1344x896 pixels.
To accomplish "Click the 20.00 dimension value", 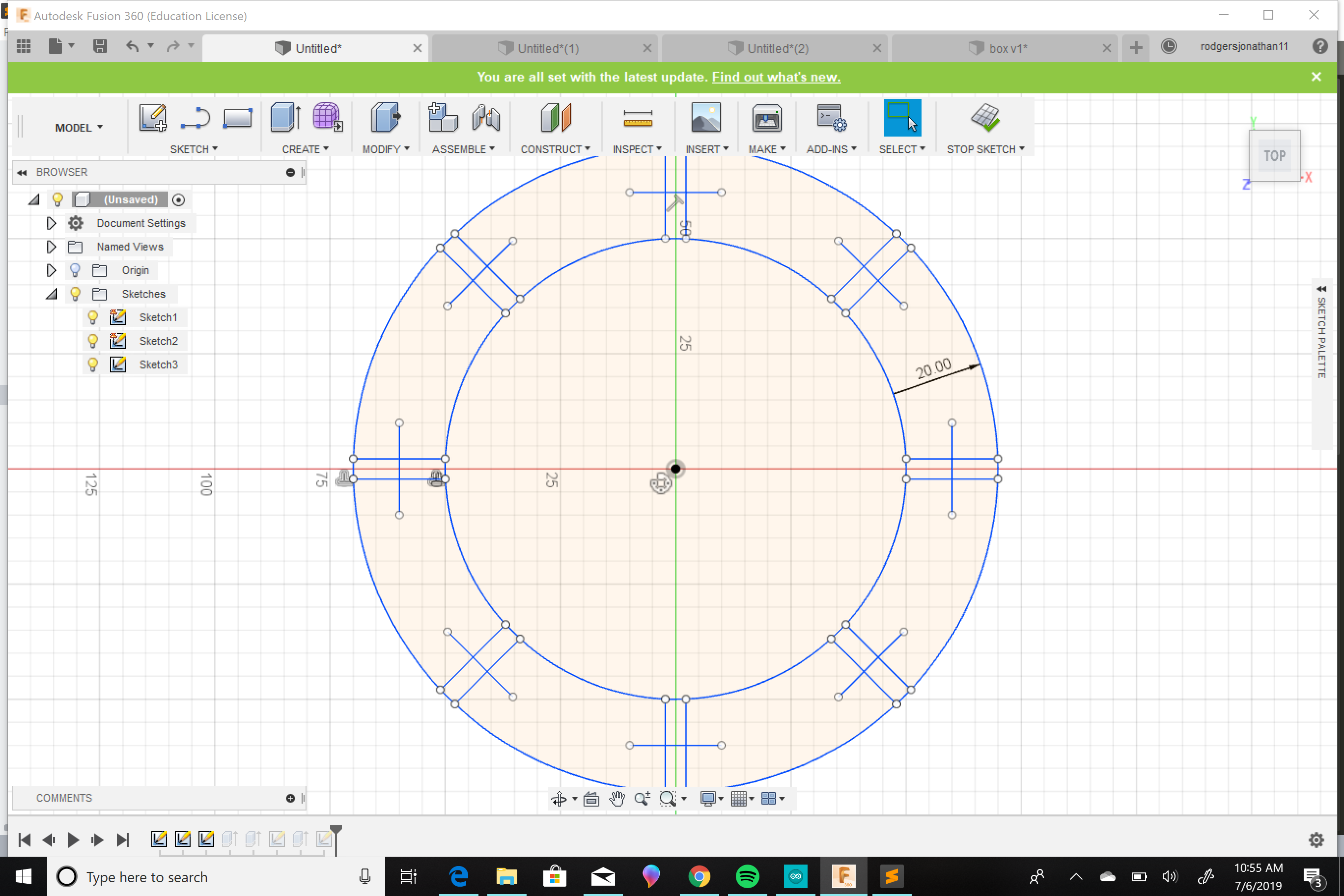I will tap(933, 368).
